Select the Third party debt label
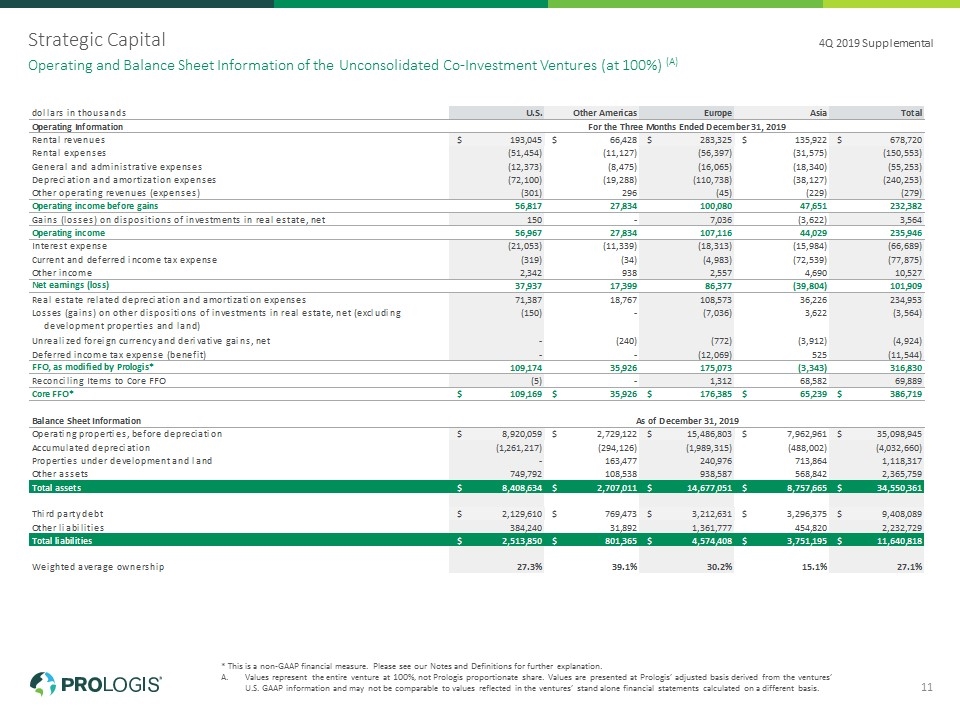The image size is (960, 720). point(67,514)
